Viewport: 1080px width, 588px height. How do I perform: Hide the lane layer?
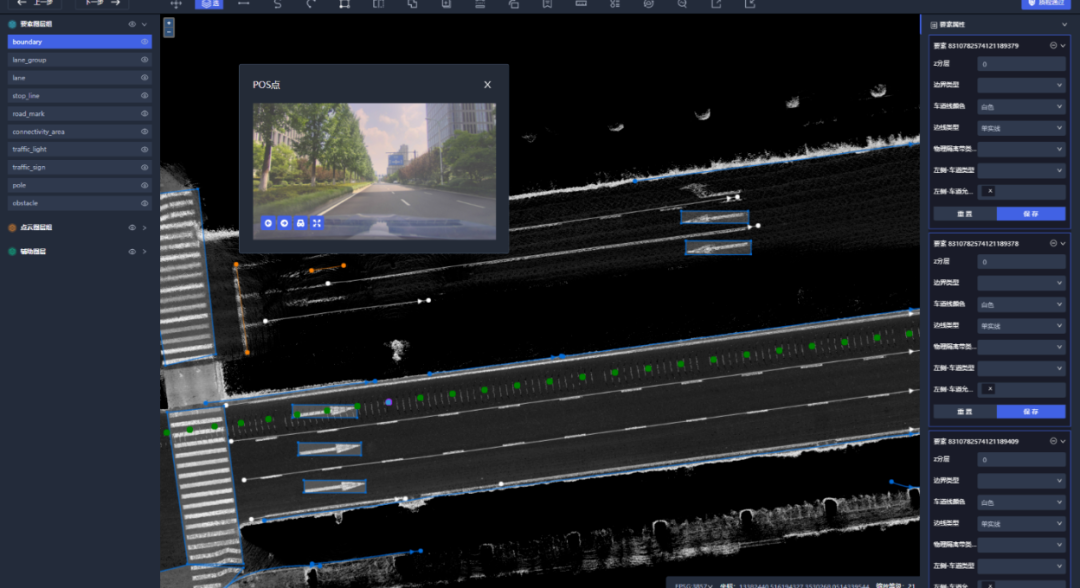pyautogui.click(x=145, y=78)
